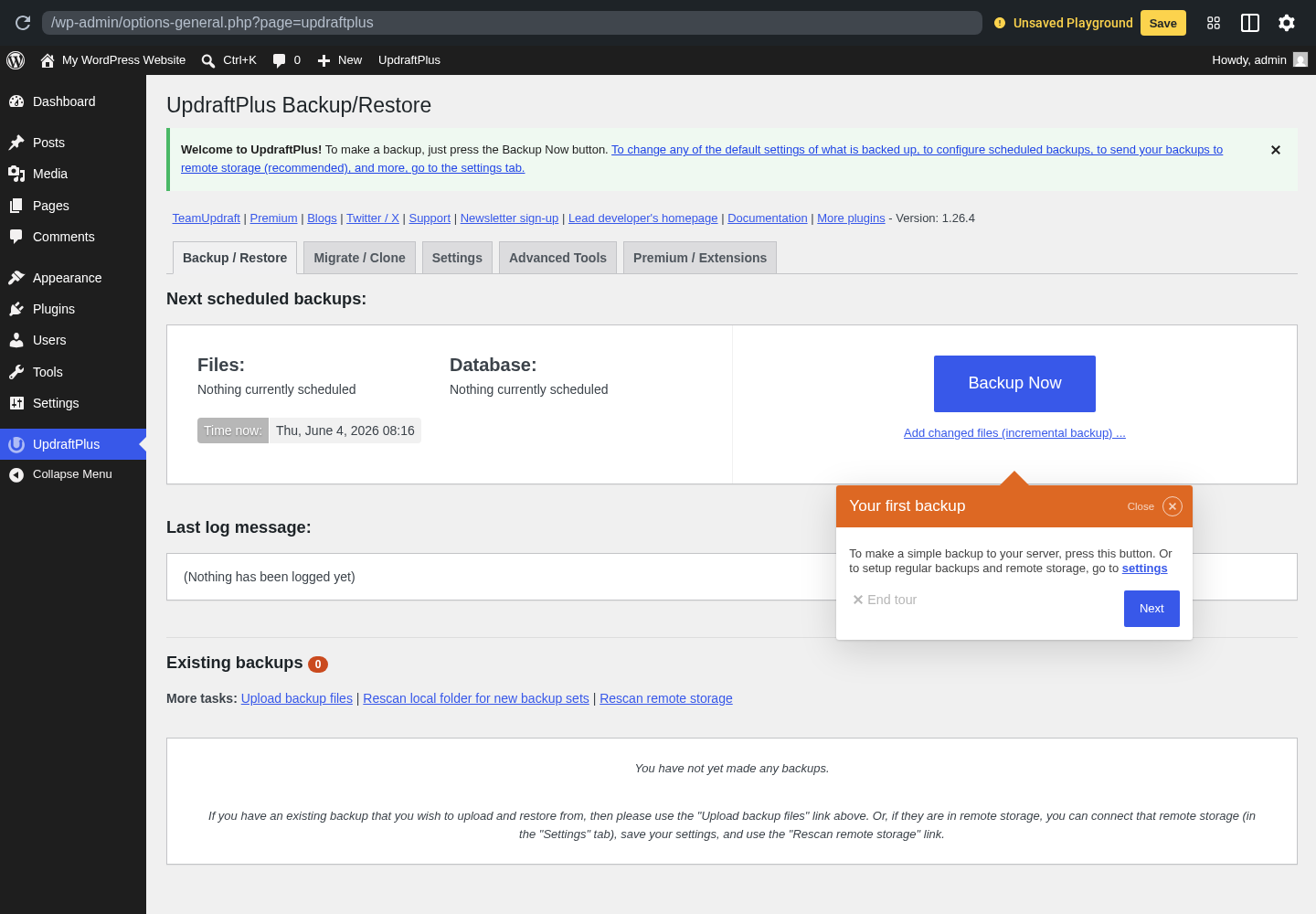Click End tour in the popup
The width and height of the screenshot is (1316, 914).
click(x=885, y=600)
